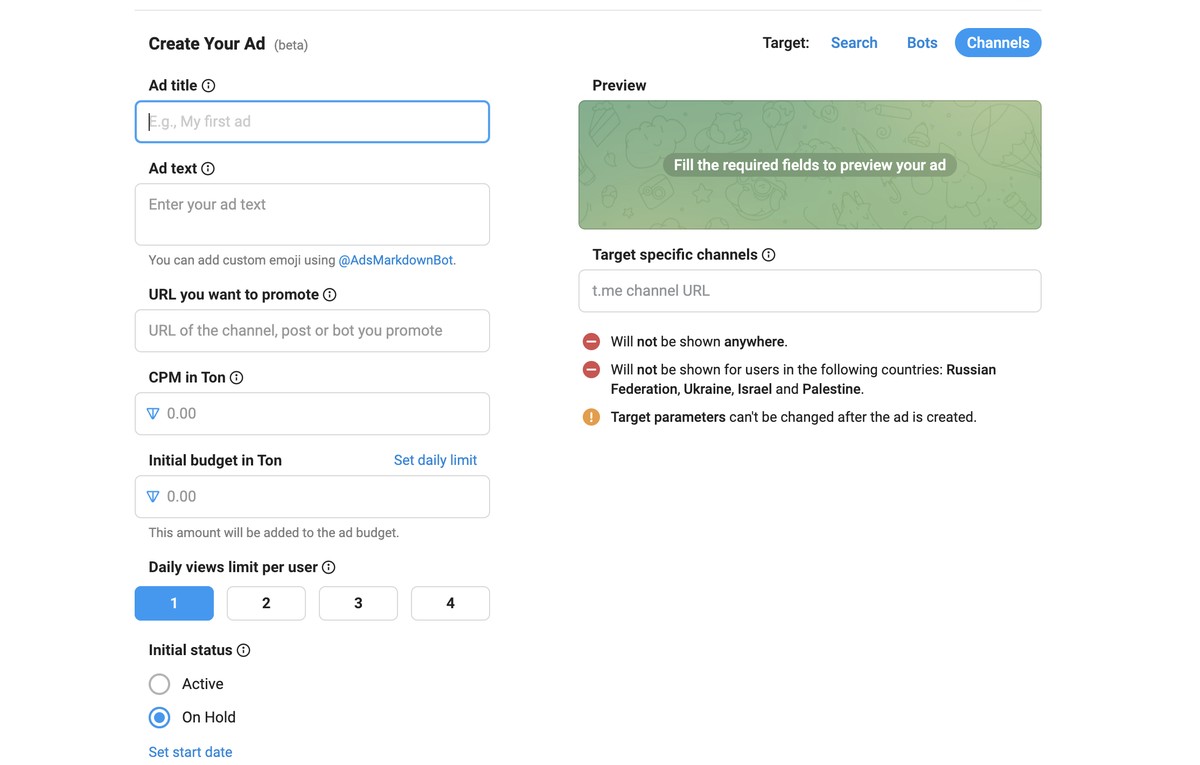This screenshot has width=1200, height=765.
Task: Choose daily views limit of 2
Action: pyautogui.click(x=266, y=603)
